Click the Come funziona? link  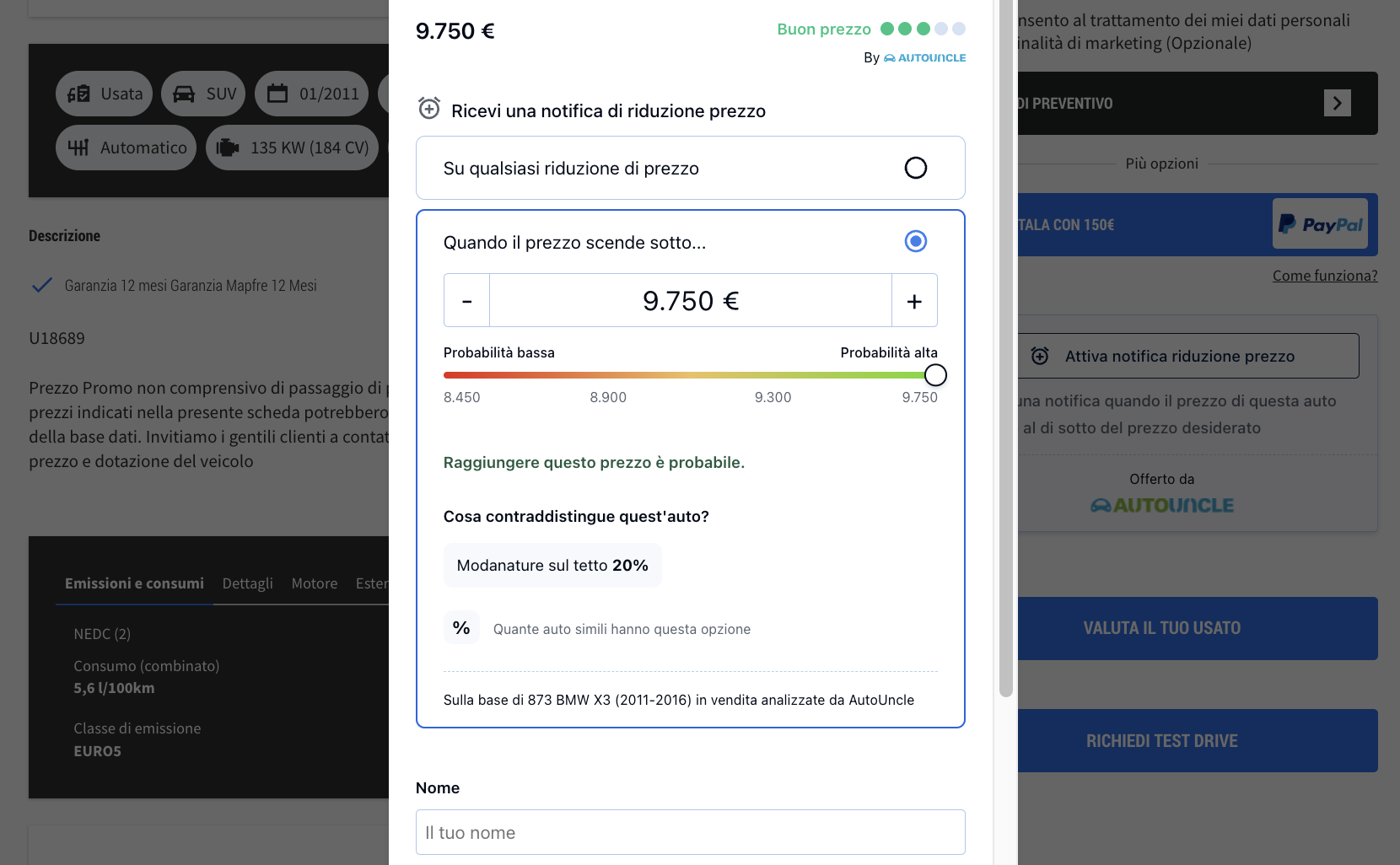[1324, 275]
